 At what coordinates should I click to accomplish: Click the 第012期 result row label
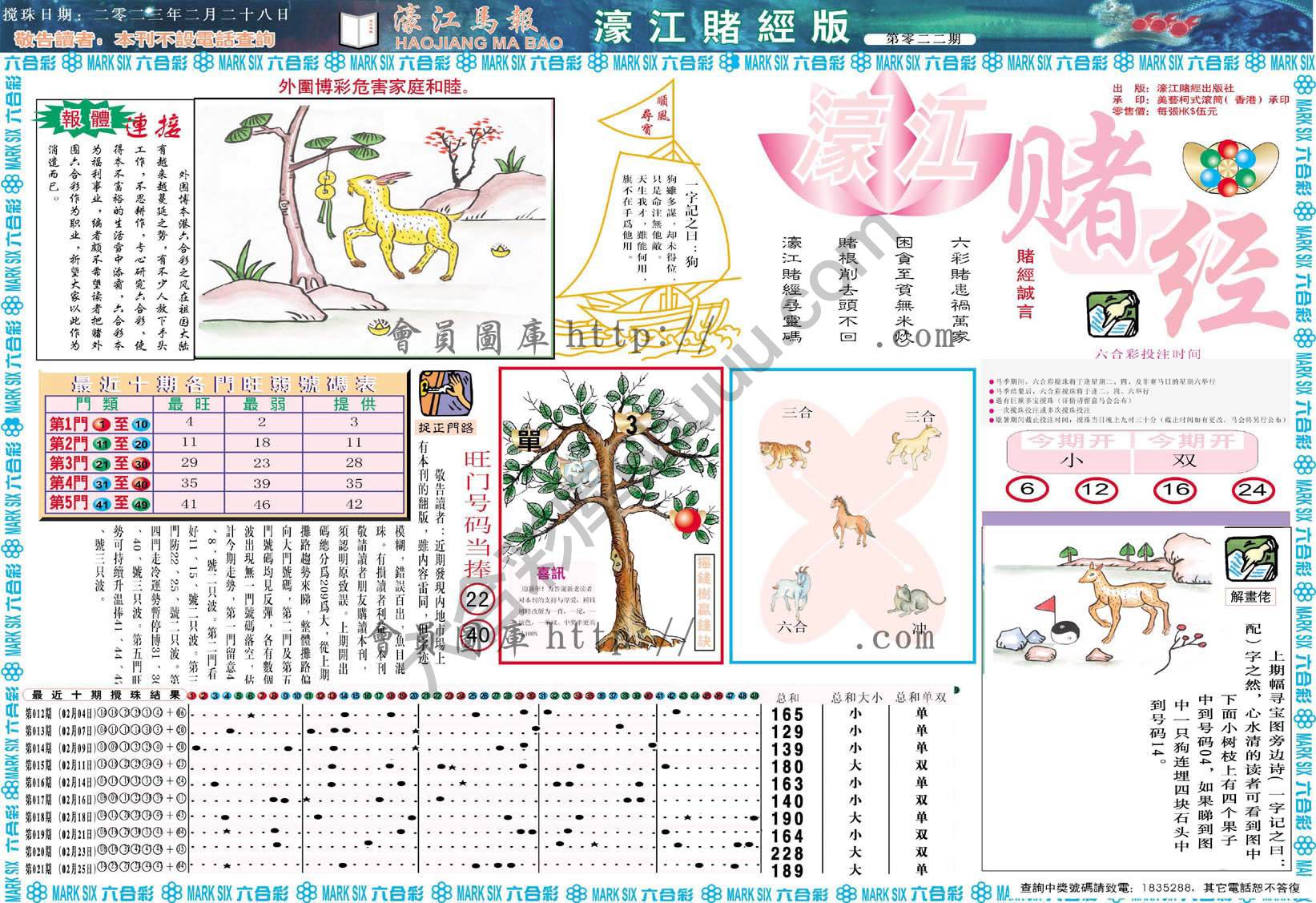[x=38, y=713]
